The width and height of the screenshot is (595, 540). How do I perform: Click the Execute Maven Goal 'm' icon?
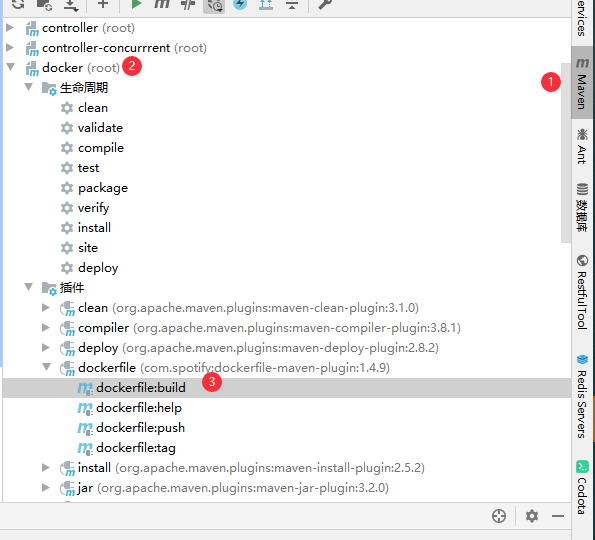[x=162, y=4]
